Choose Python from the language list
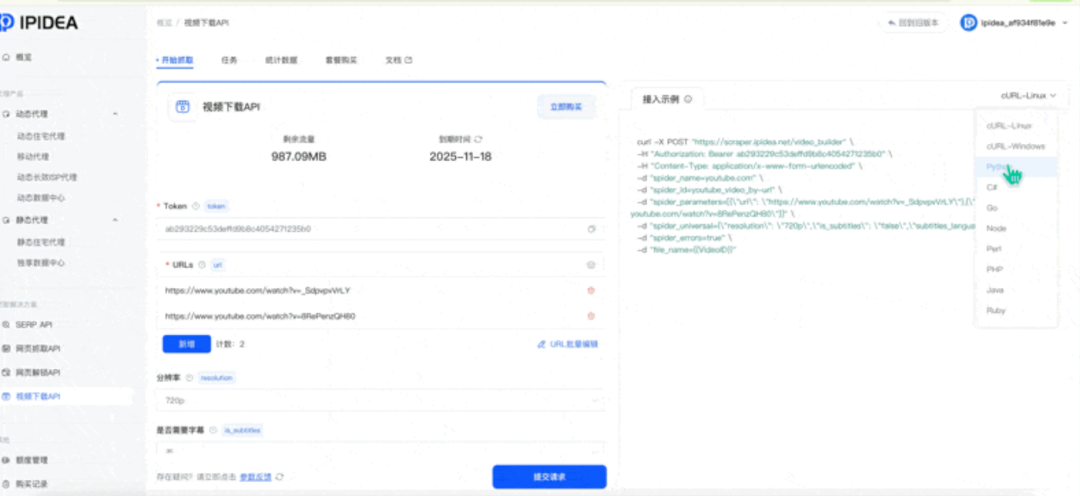This screenshot has width=1080, height=496. (x=1015, y=167)
